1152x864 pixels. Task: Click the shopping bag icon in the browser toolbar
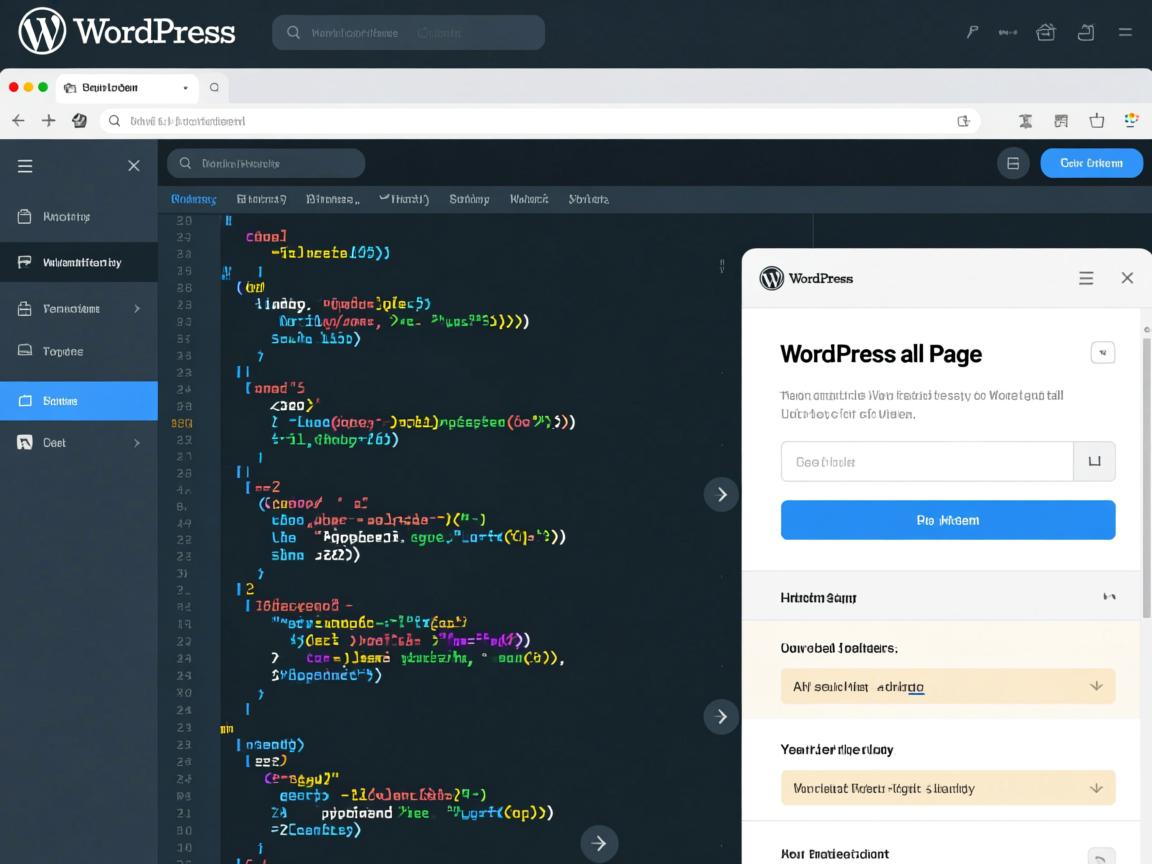1097,121
